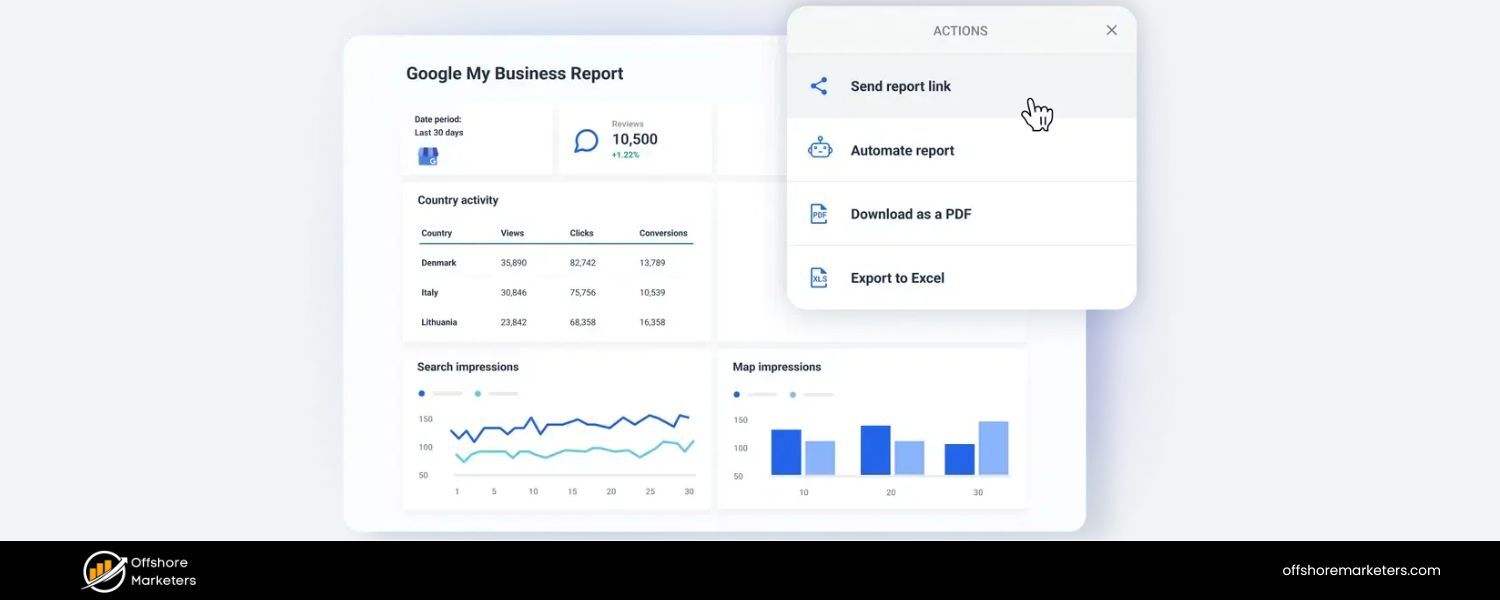Image resolution: width=1500 pixels, height=600 pixels.
Task: Click the Reviews 10,500 metric card
Action: click(634, 139)
